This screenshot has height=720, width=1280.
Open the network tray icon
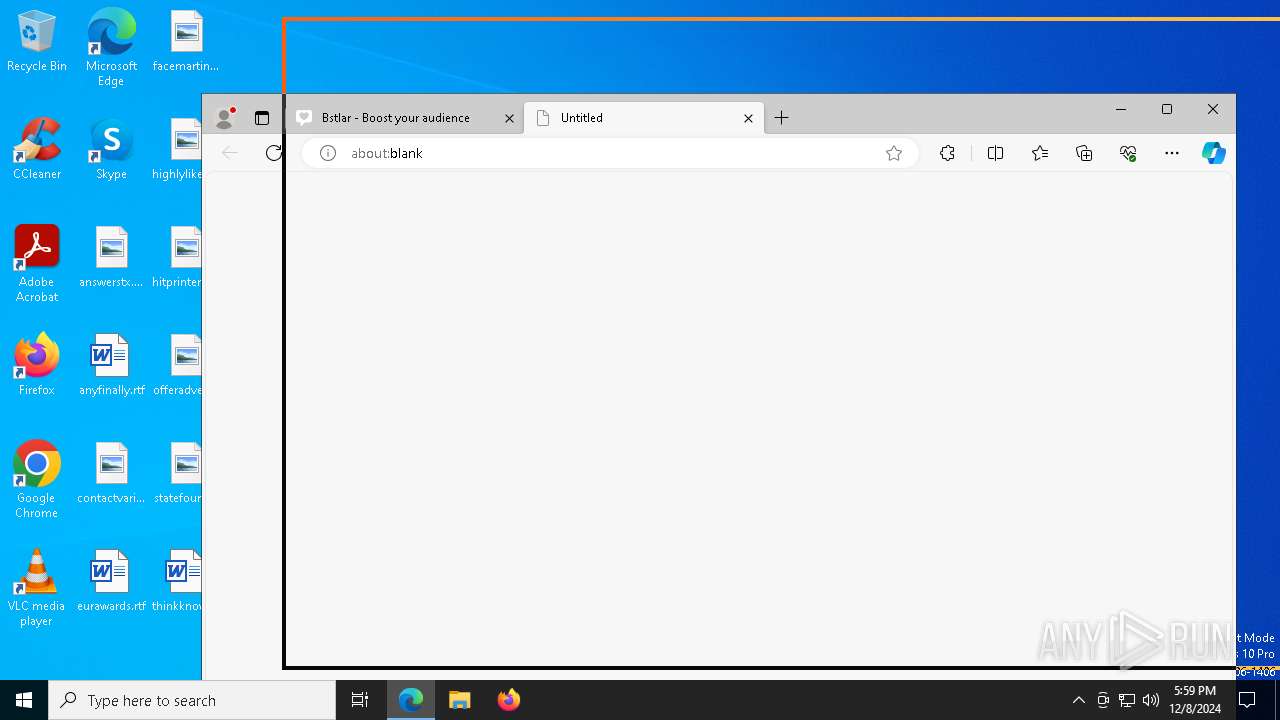[1127, 700]
